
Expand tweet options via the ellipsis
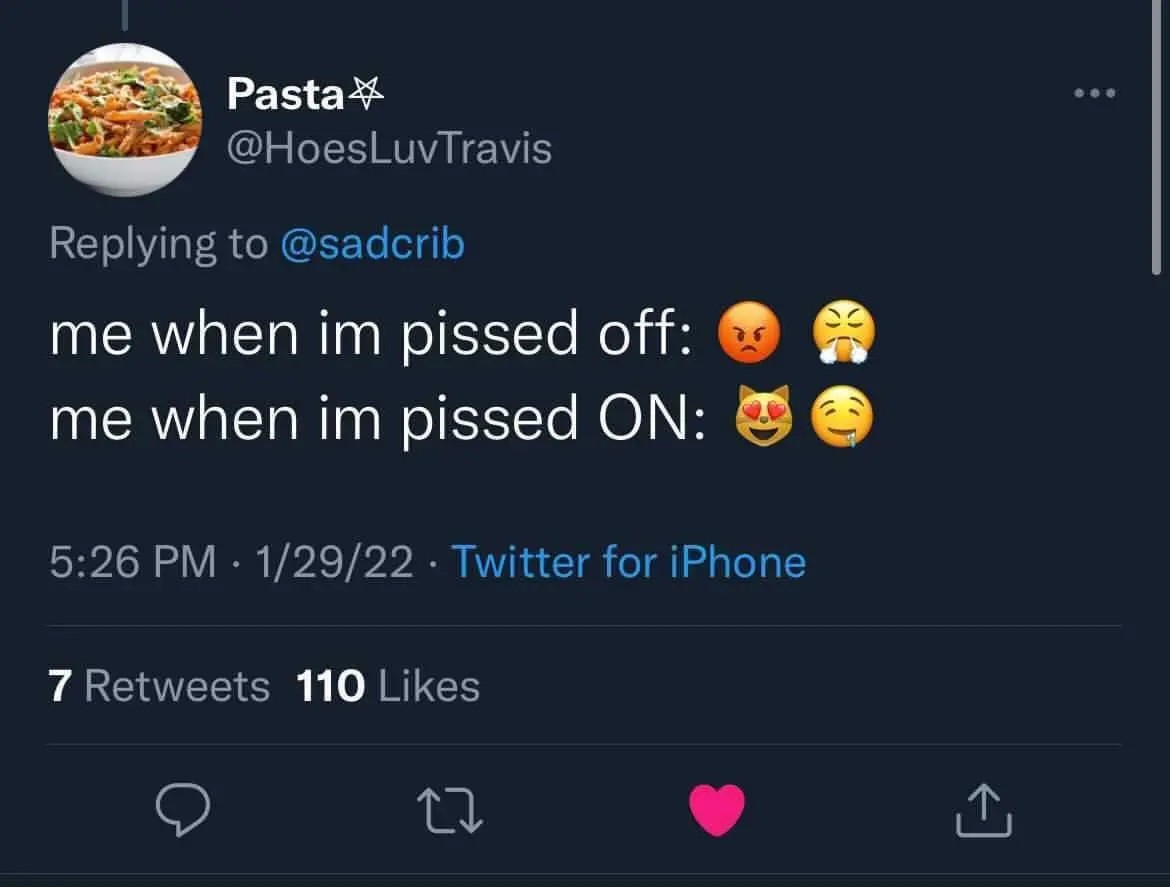tap(1096, 92)
